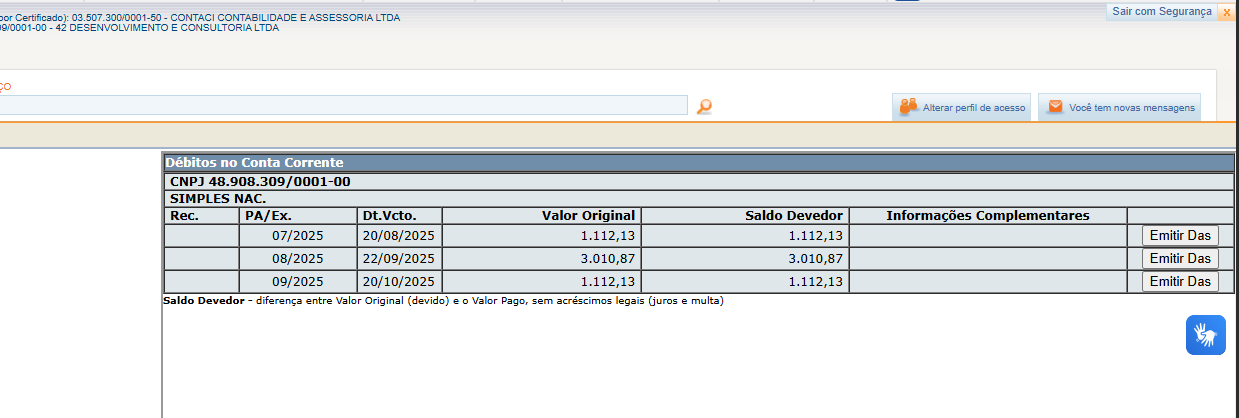Open Você tem novas mensagens label
This screenshot has height=418, width=1239.
pyautogui.click(x=1132, y=108)
